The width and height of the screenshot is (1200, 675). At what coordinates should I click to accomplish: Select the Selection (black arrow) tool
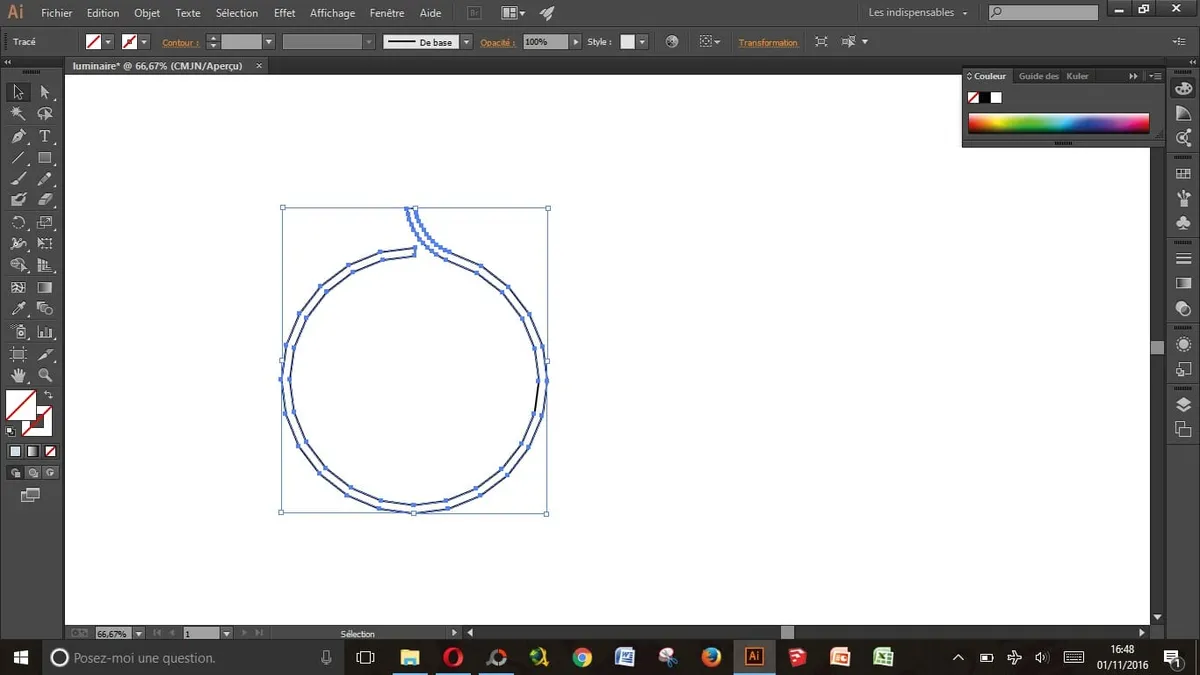point(19,92)
